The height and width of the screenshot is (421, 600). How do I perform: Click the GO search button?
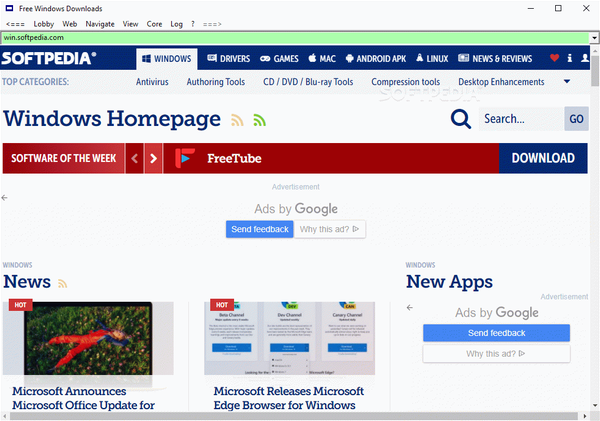(x=576, y=119)
